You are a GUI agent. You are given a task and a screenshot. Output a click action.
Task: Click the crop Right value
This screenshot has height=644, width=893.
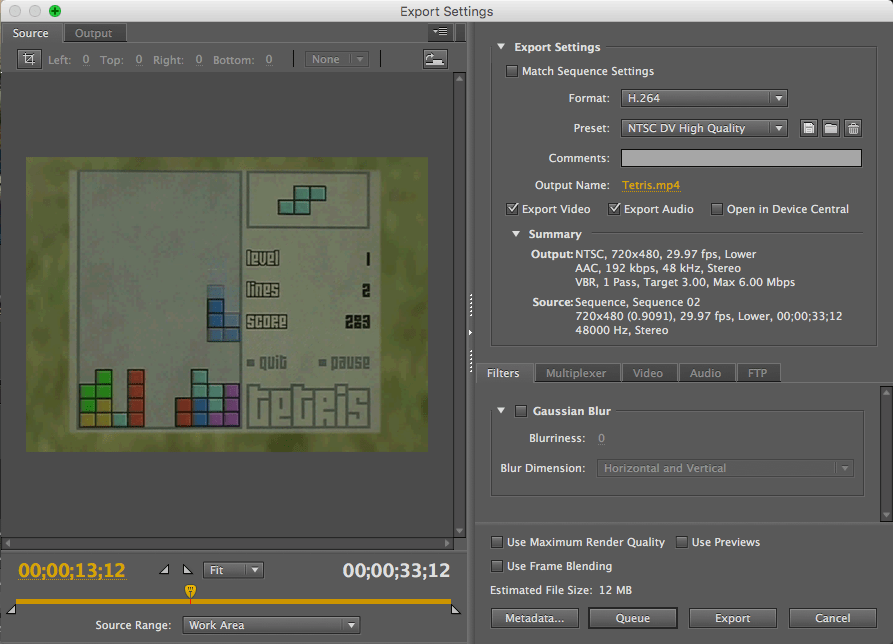pyautogui.click(x=199, y=59)
